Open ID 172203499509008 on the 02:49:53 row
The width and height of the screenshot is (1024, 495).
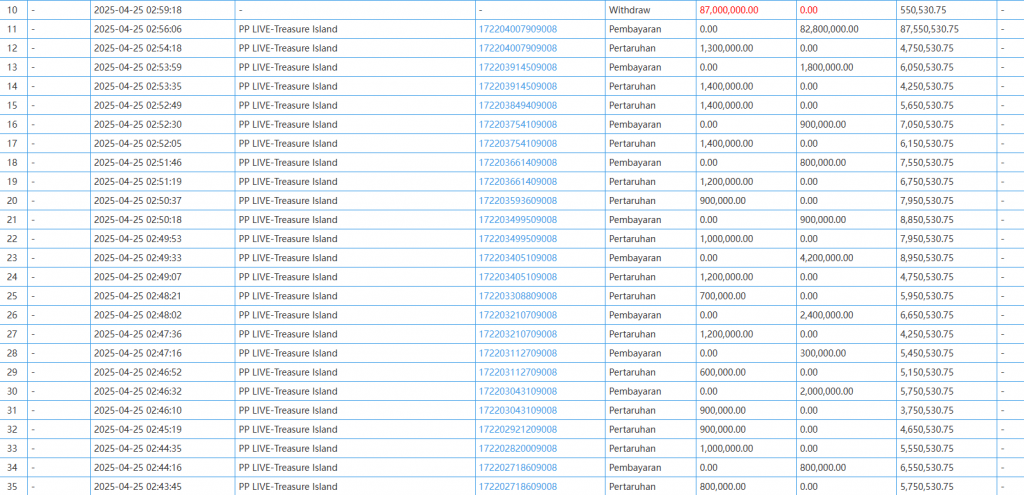click(518, 238)
